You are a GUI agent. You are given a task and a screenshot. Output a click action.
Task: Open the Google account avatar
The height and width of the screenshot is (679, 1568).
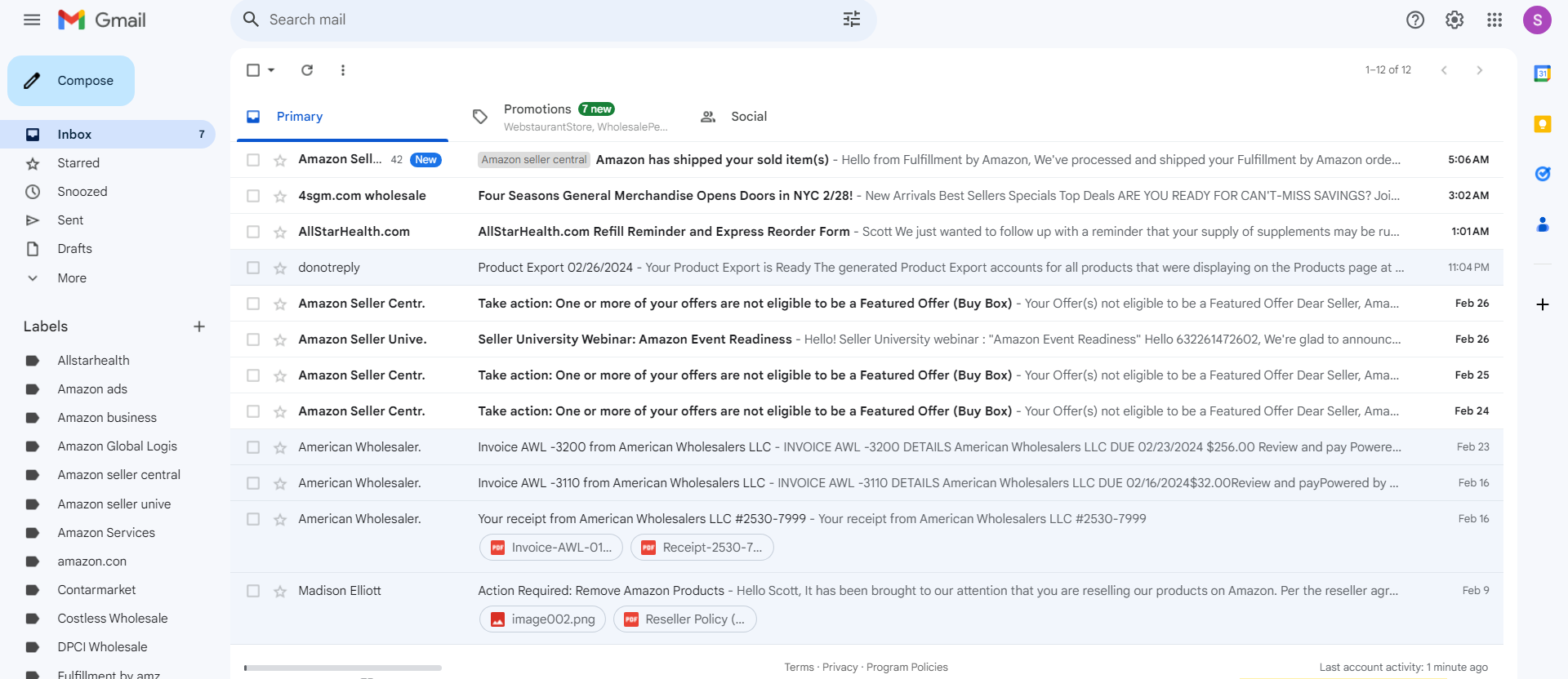pyautogui.click(x=1537, y=20)
